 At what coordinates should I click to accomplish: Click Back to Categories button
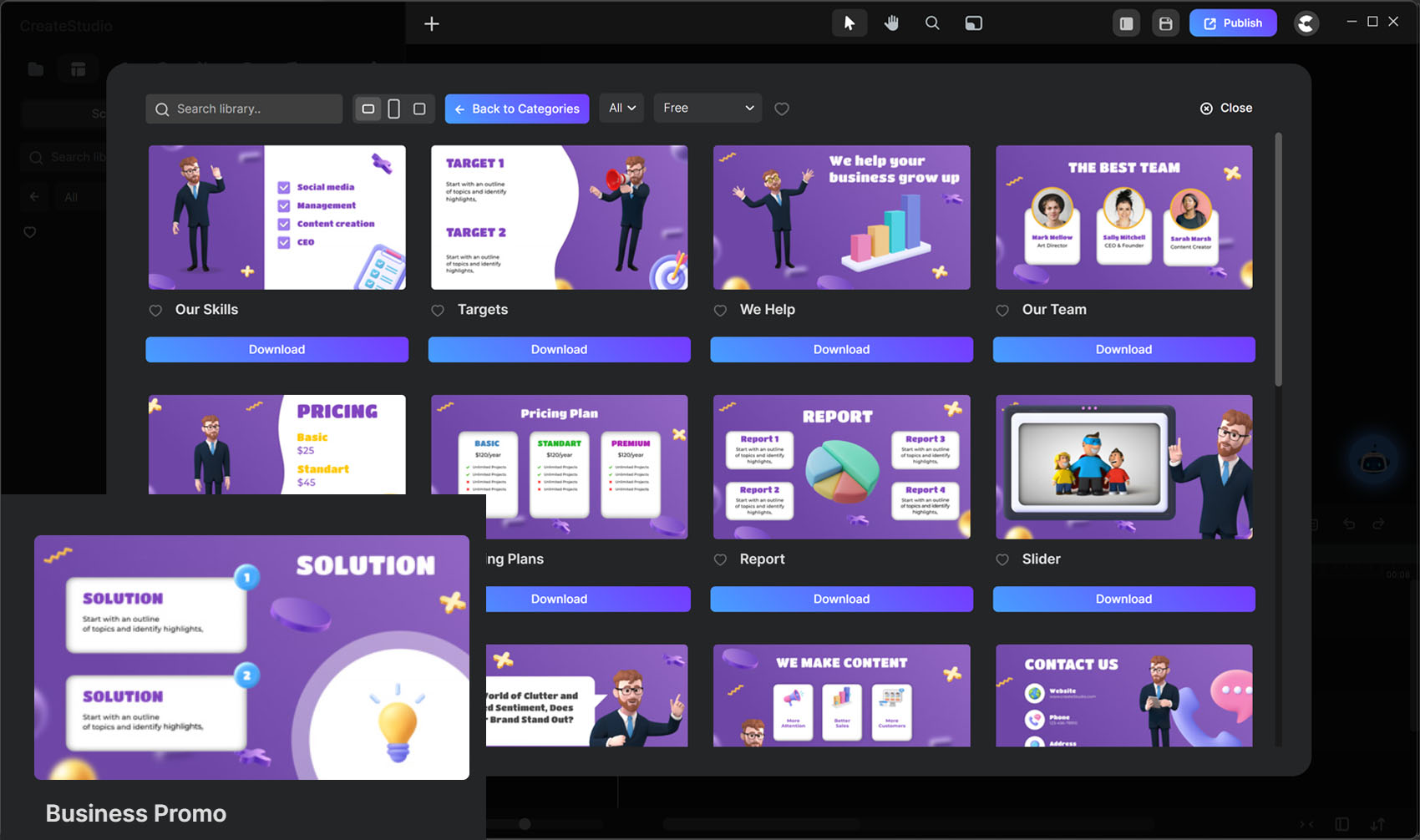click(x=517, y=109)
